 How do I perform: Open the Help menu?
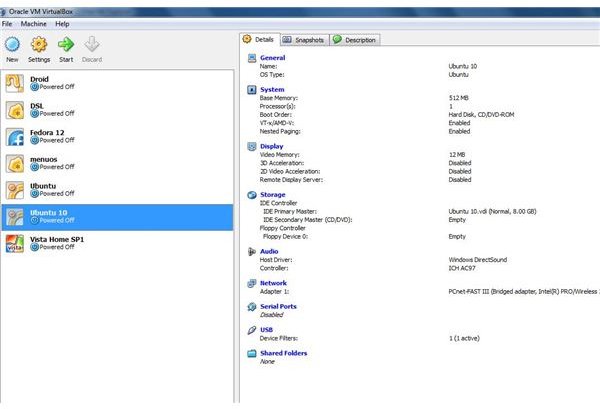62,24
